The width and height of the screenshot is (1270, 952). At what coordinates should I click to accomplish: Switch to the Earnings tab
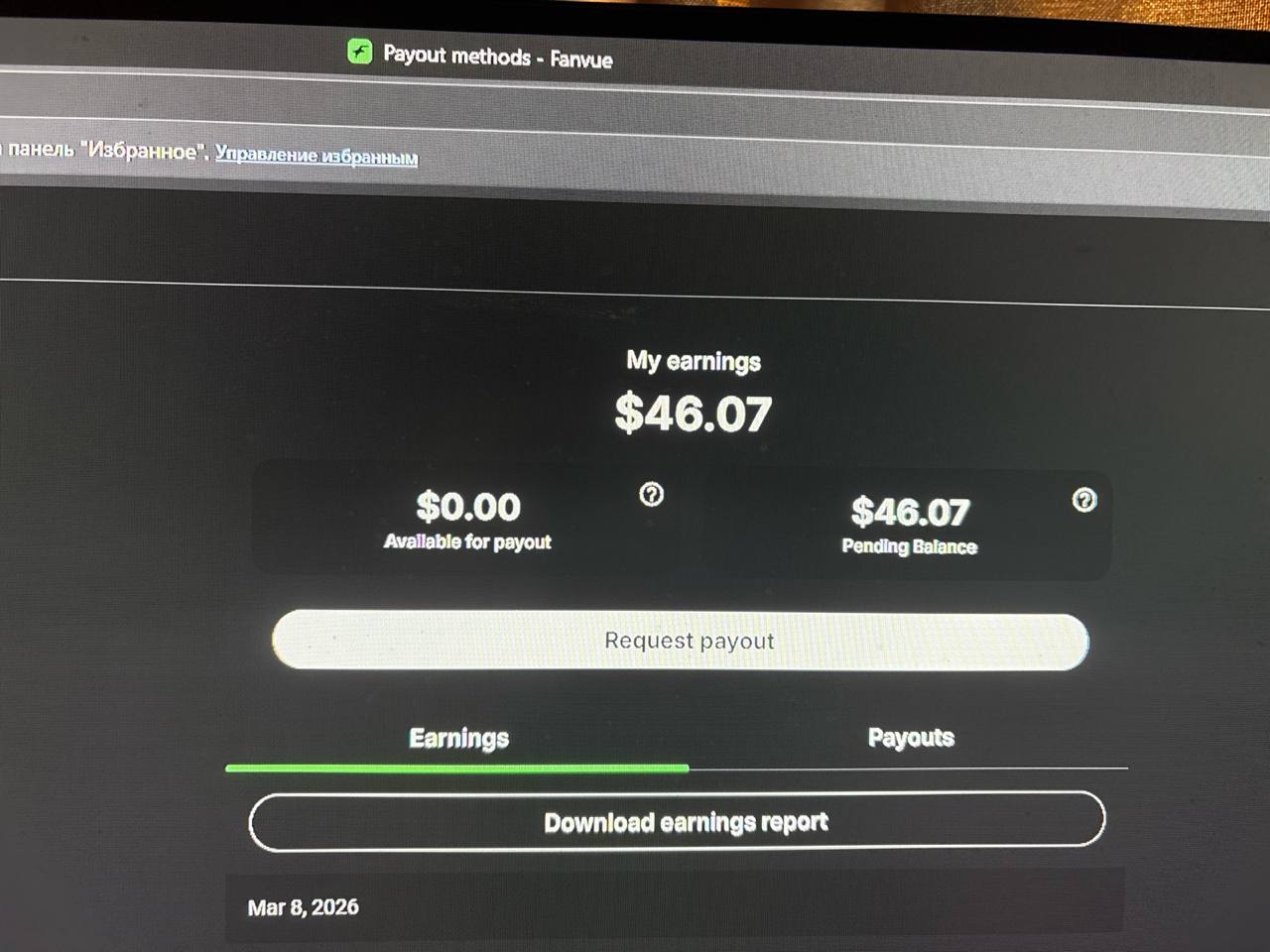[x=458, y=738]
